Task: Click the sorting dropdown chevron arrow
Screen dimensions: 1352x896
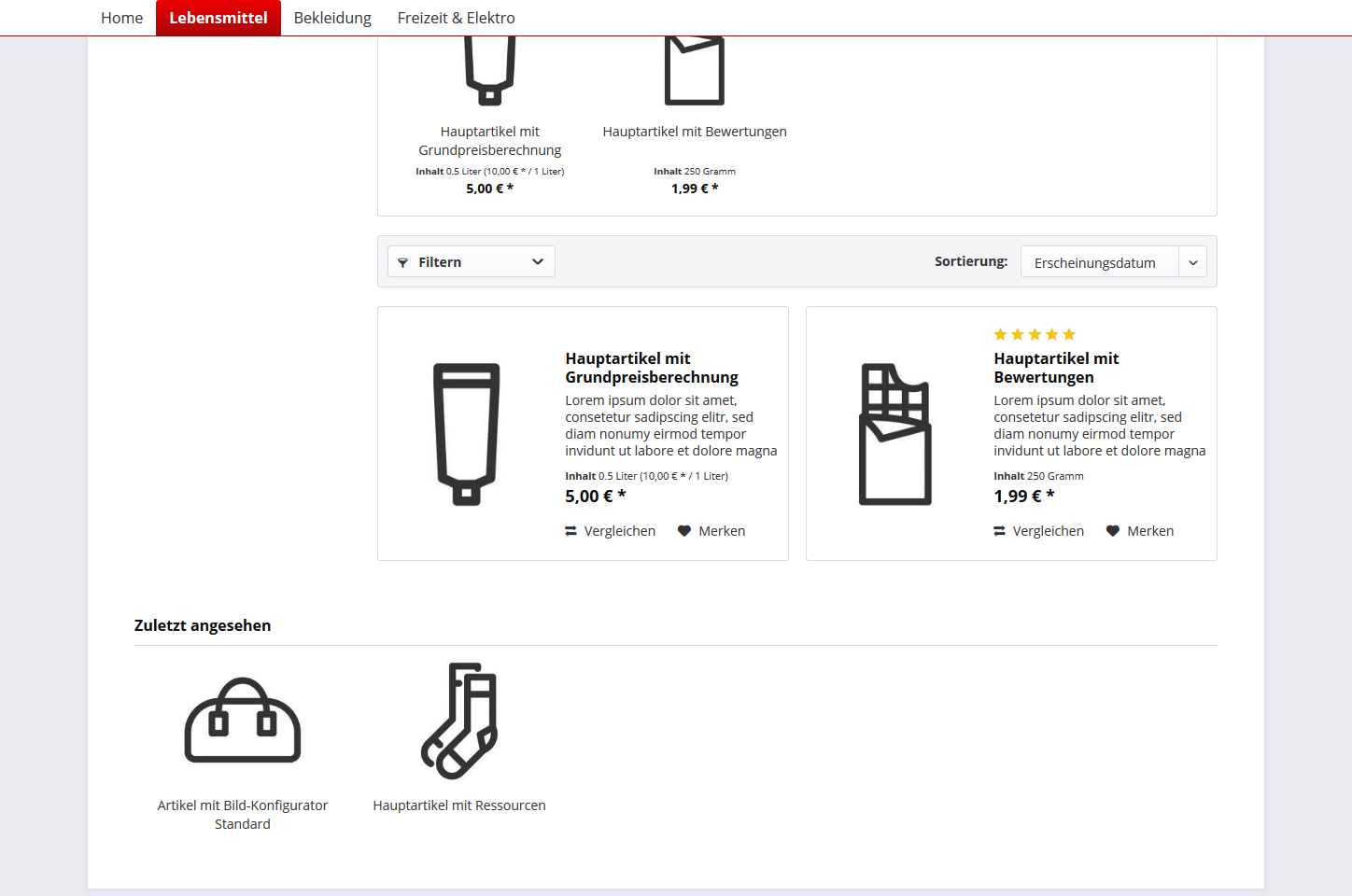Action: click(x=1193, y=262)
